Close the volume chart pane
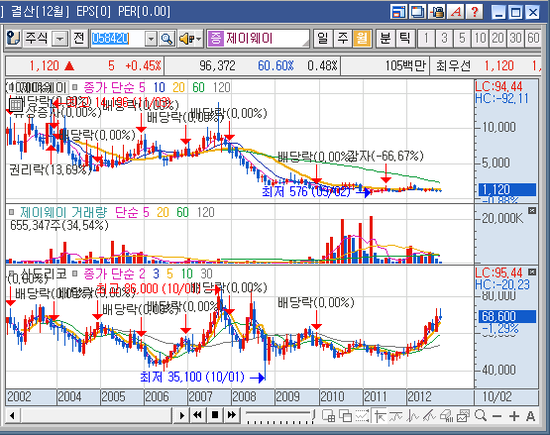 532,210
